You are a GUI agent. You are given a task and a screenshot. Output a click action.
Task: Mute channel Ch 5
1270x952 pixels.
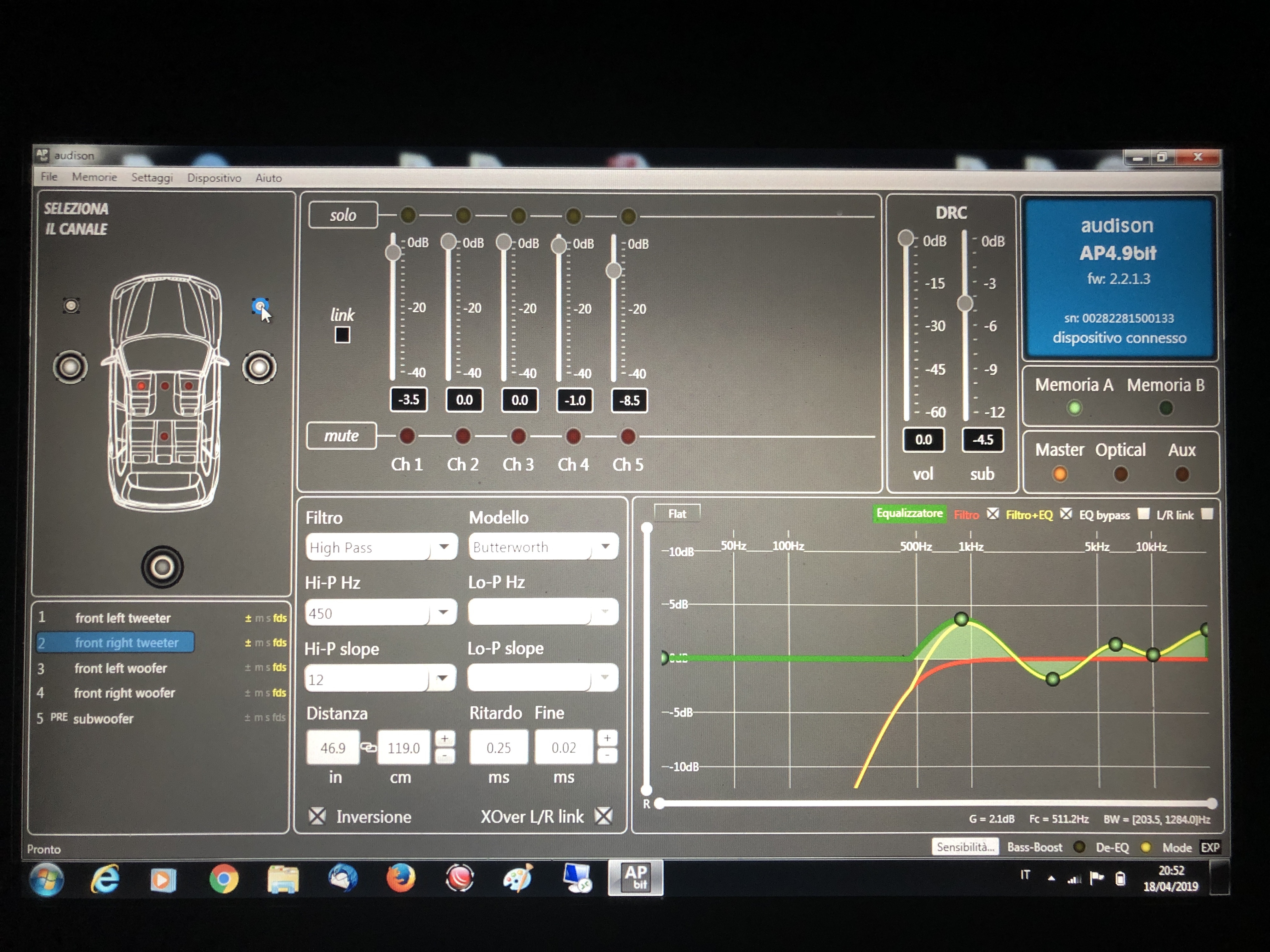628,437
